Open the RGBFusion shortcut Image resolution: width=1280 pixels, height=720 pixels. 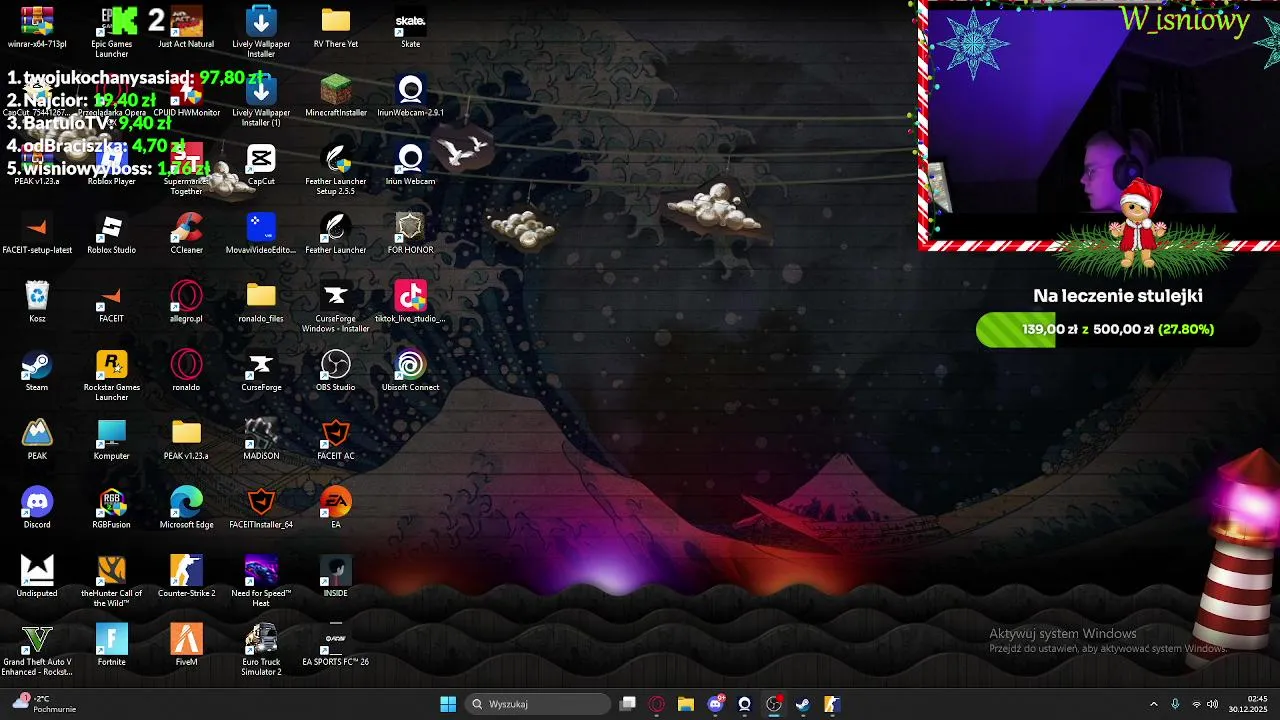(111, 508)
